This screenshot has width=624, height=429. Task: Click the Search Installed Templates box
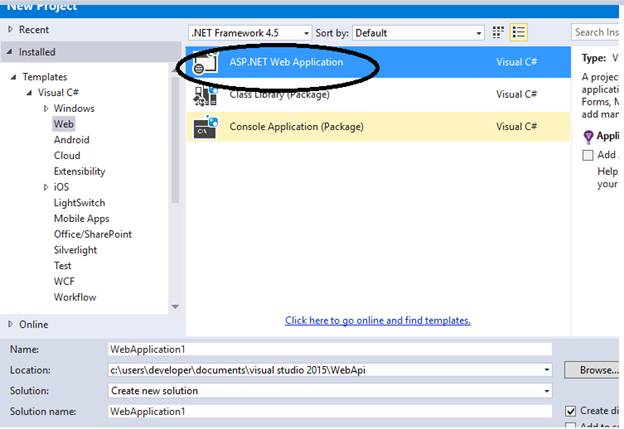point(596,32)
